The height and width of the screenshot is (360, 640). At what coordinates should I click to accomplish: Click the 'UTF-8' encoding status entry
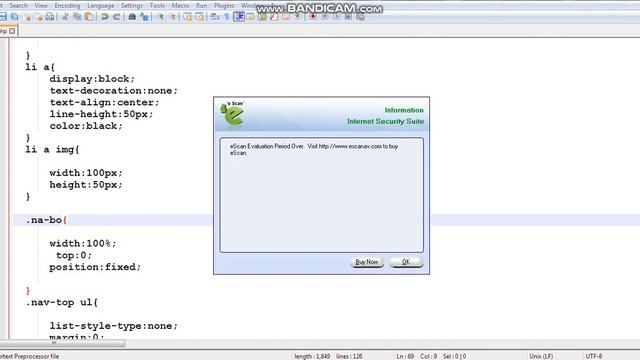pos(594,356)
